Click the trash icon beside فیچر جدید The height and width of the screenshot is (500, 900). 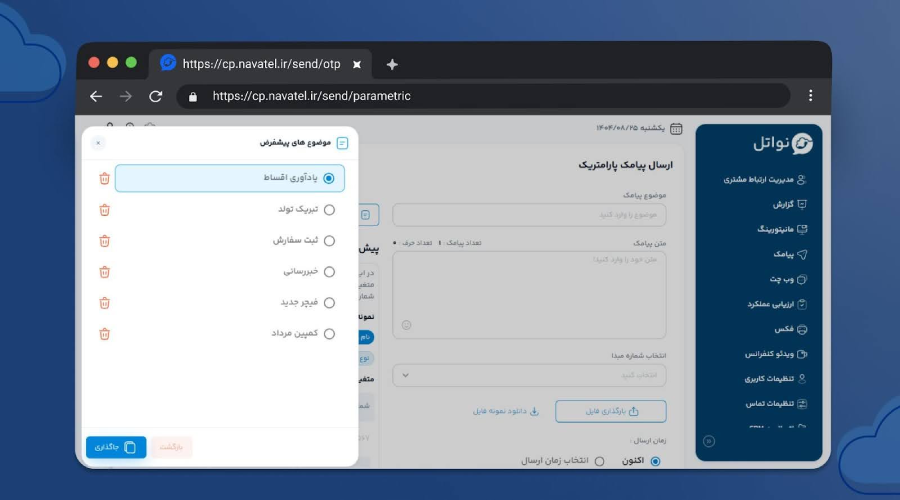(x=104, y=303)
